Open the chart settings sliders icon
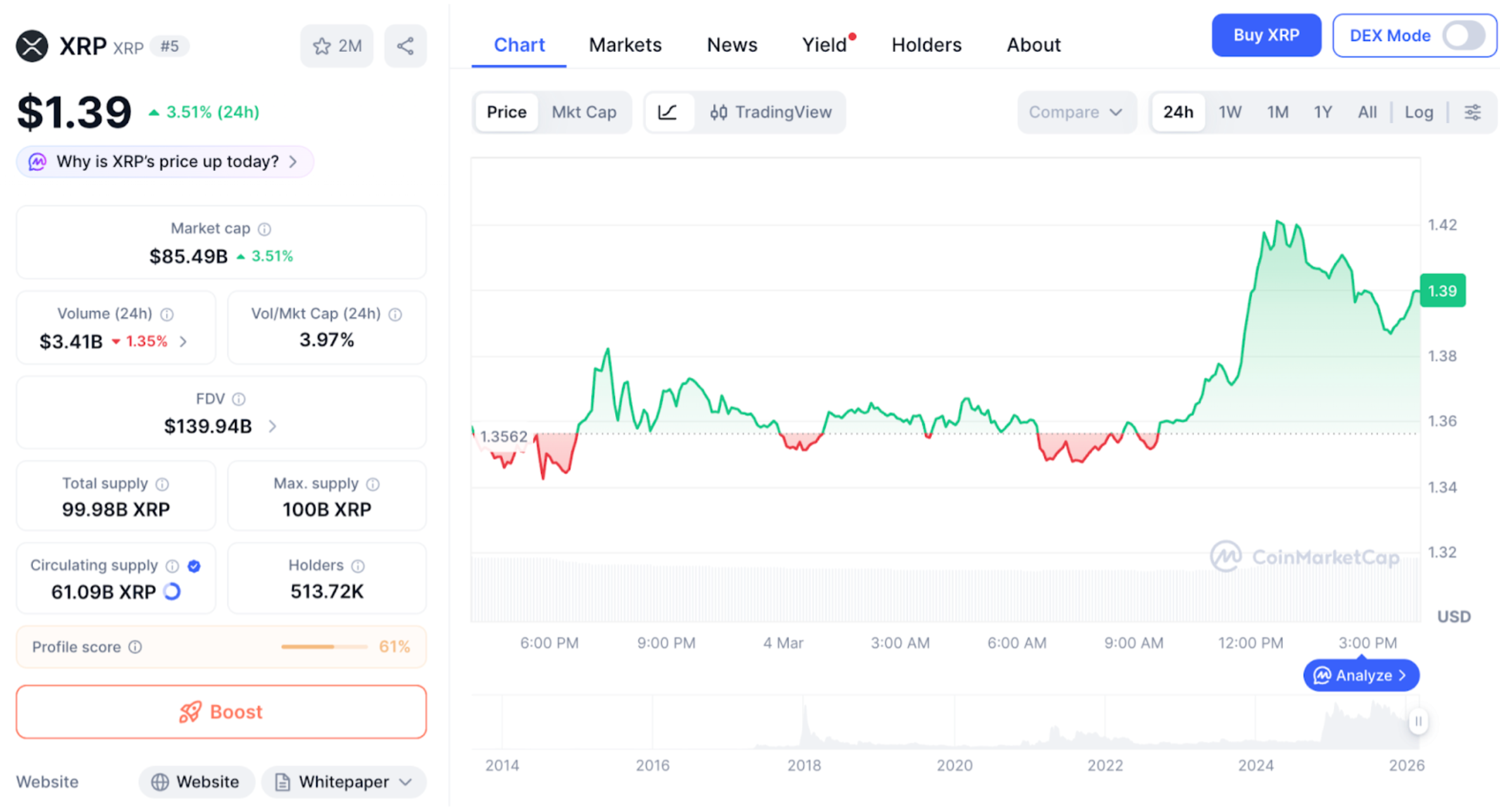1500x812 pixels. [1473, 111]
